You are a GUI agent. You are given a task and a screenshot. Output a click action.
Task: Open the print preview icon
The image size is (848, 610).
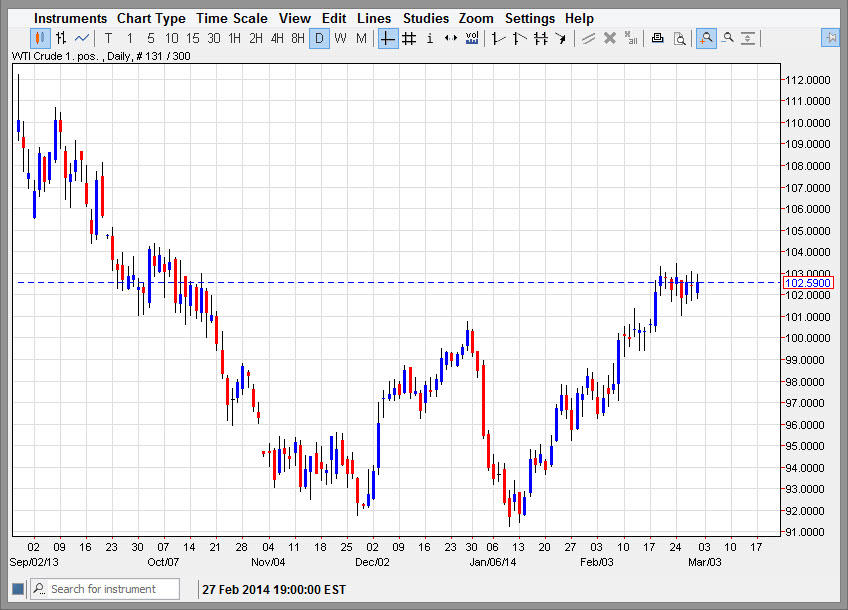[679, 39]
